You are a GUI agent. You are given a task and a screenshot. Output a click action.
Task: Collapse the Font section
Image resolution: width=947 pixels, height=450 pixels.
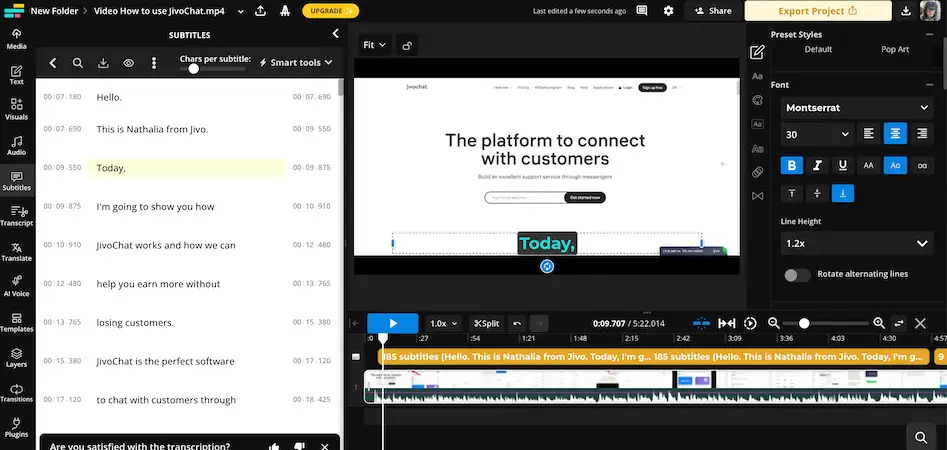pyautogui.click(x=929, y=85)
